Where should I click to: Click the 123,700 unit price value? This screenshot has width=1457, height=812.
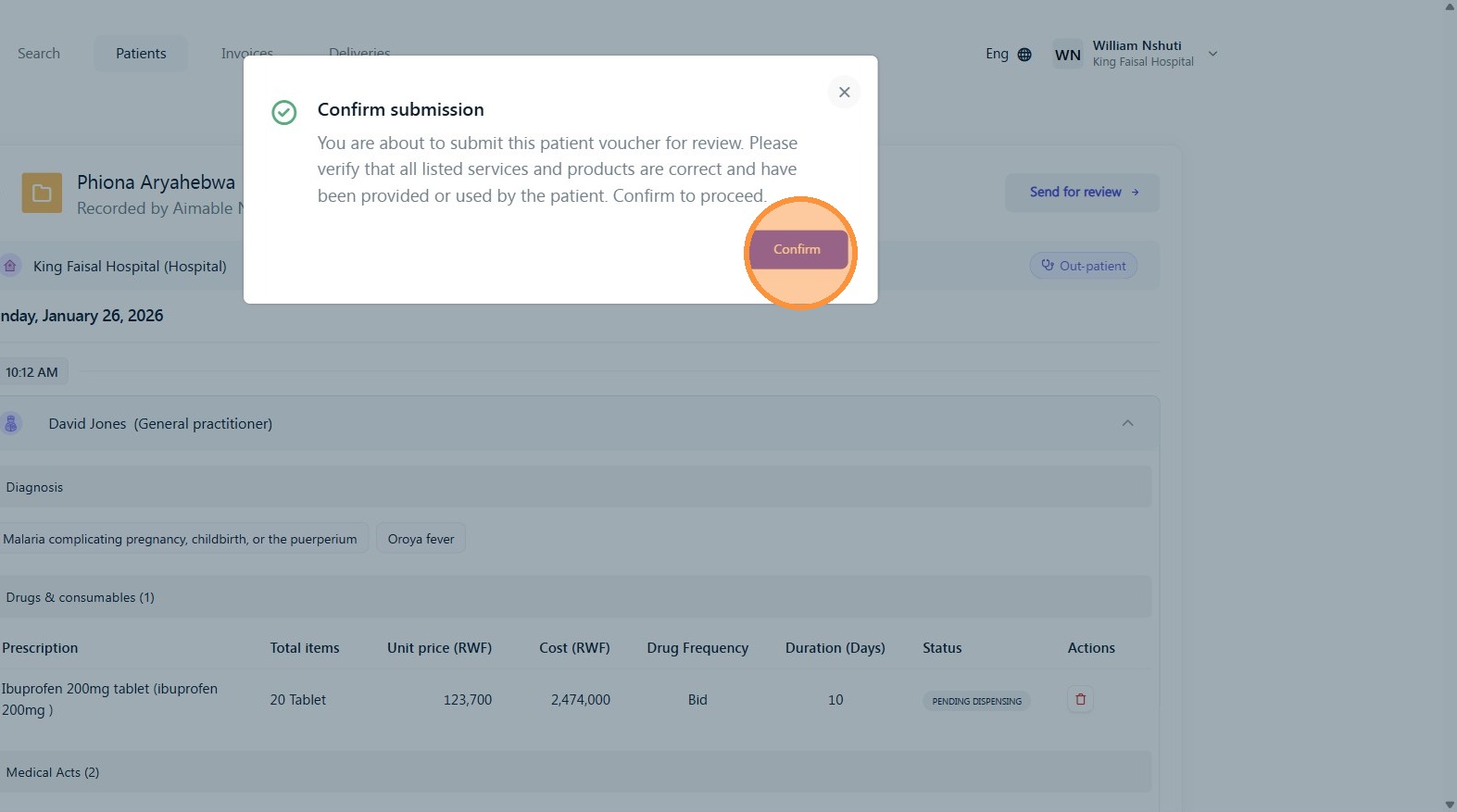pos(468,700)
